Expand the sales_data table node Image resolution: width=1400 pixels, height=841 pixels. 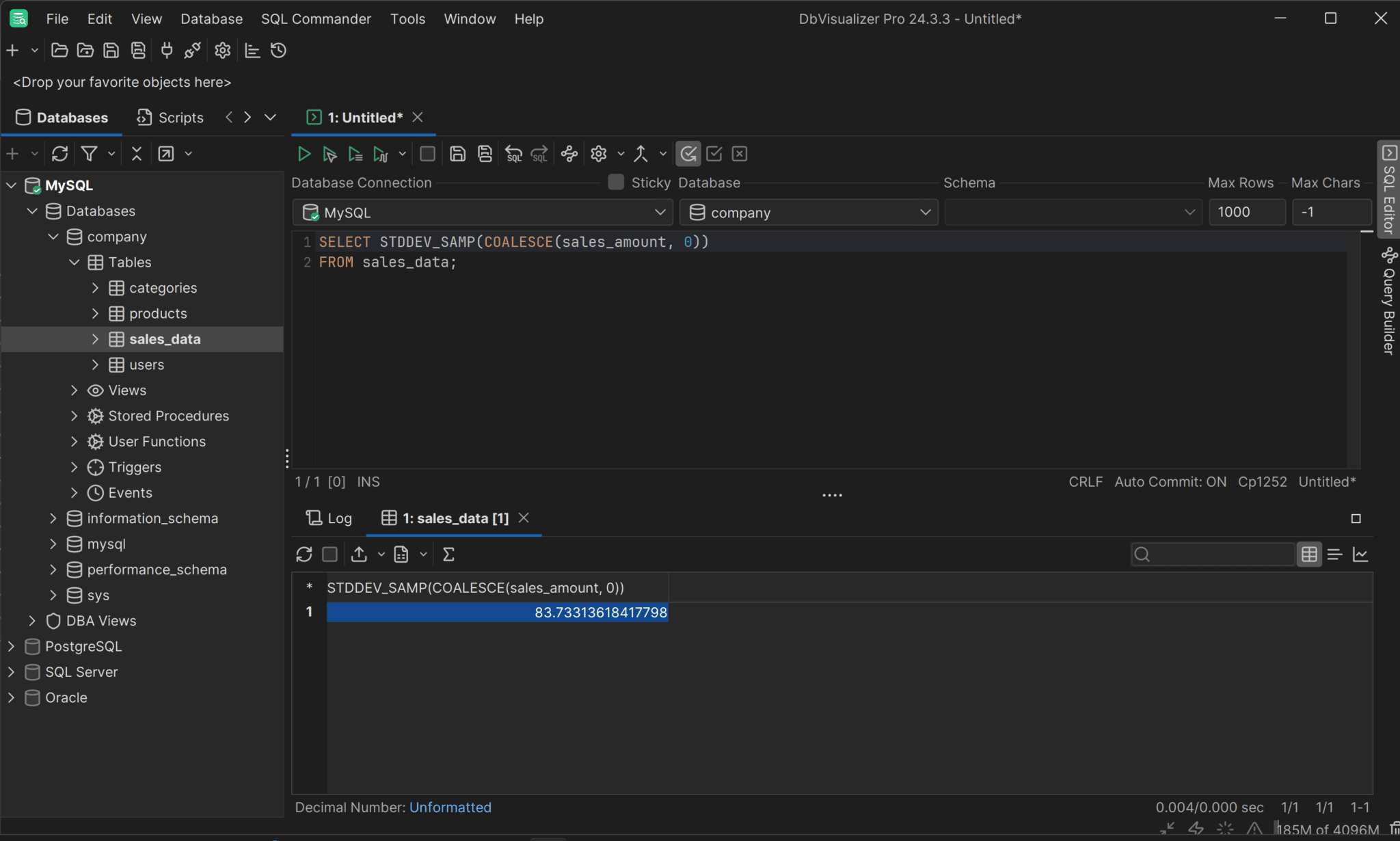click(x=95, y=339)
